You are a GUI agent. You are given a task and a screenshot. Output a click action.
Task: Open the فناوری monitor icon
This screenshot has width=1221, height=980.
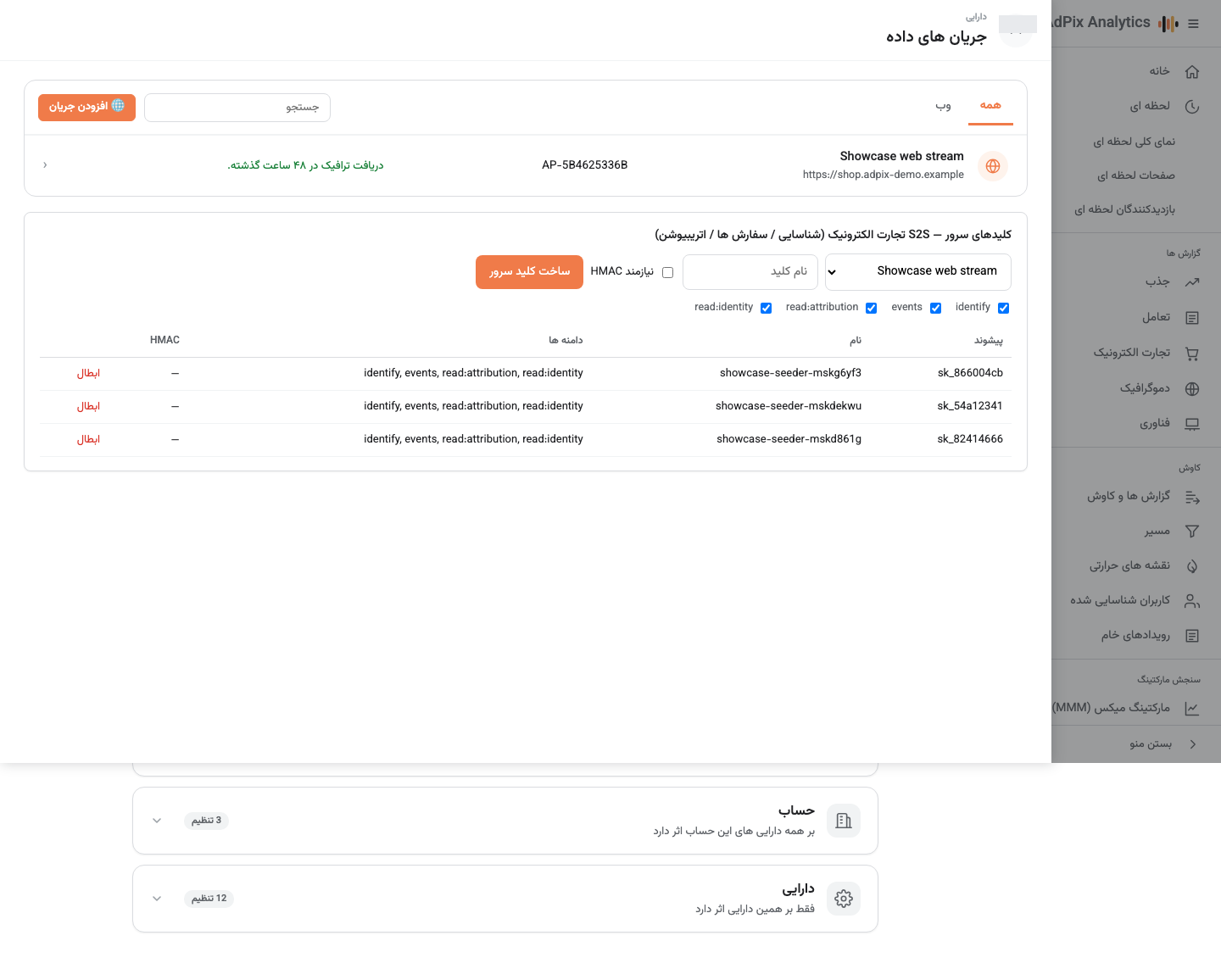point(1192,424)
